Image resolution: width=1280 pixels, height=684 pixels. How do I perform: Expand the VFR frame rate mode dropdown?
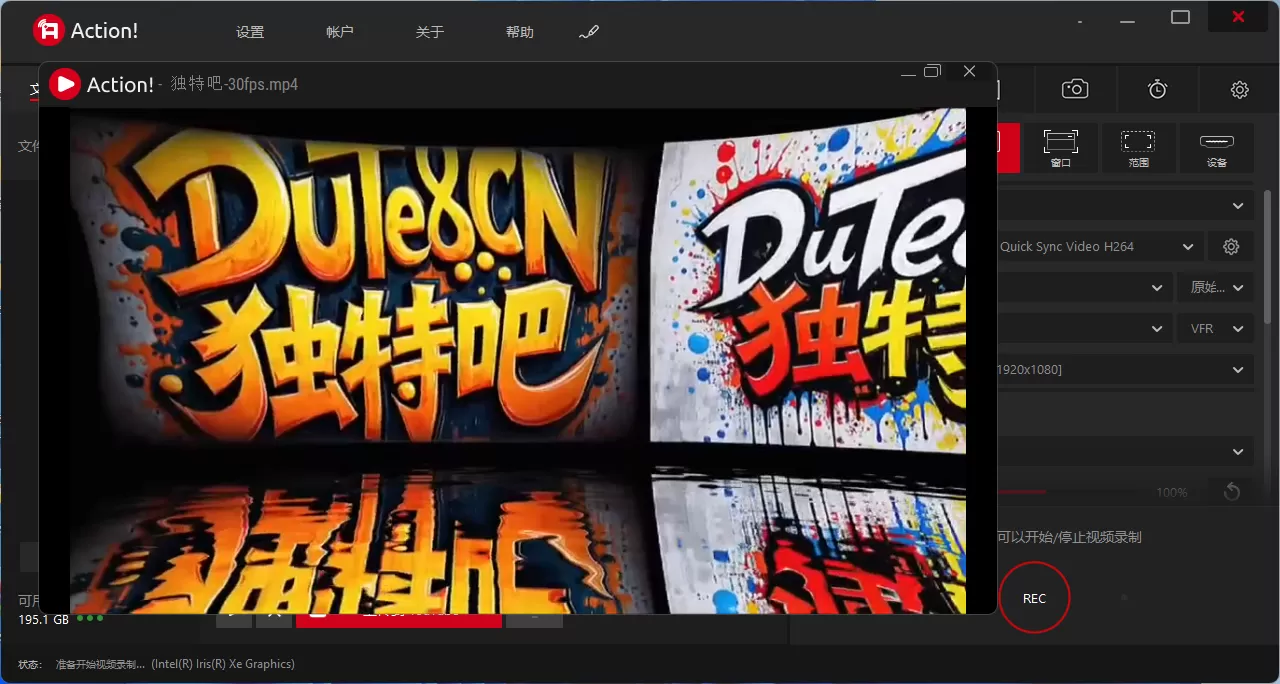tap(1215, 329)
